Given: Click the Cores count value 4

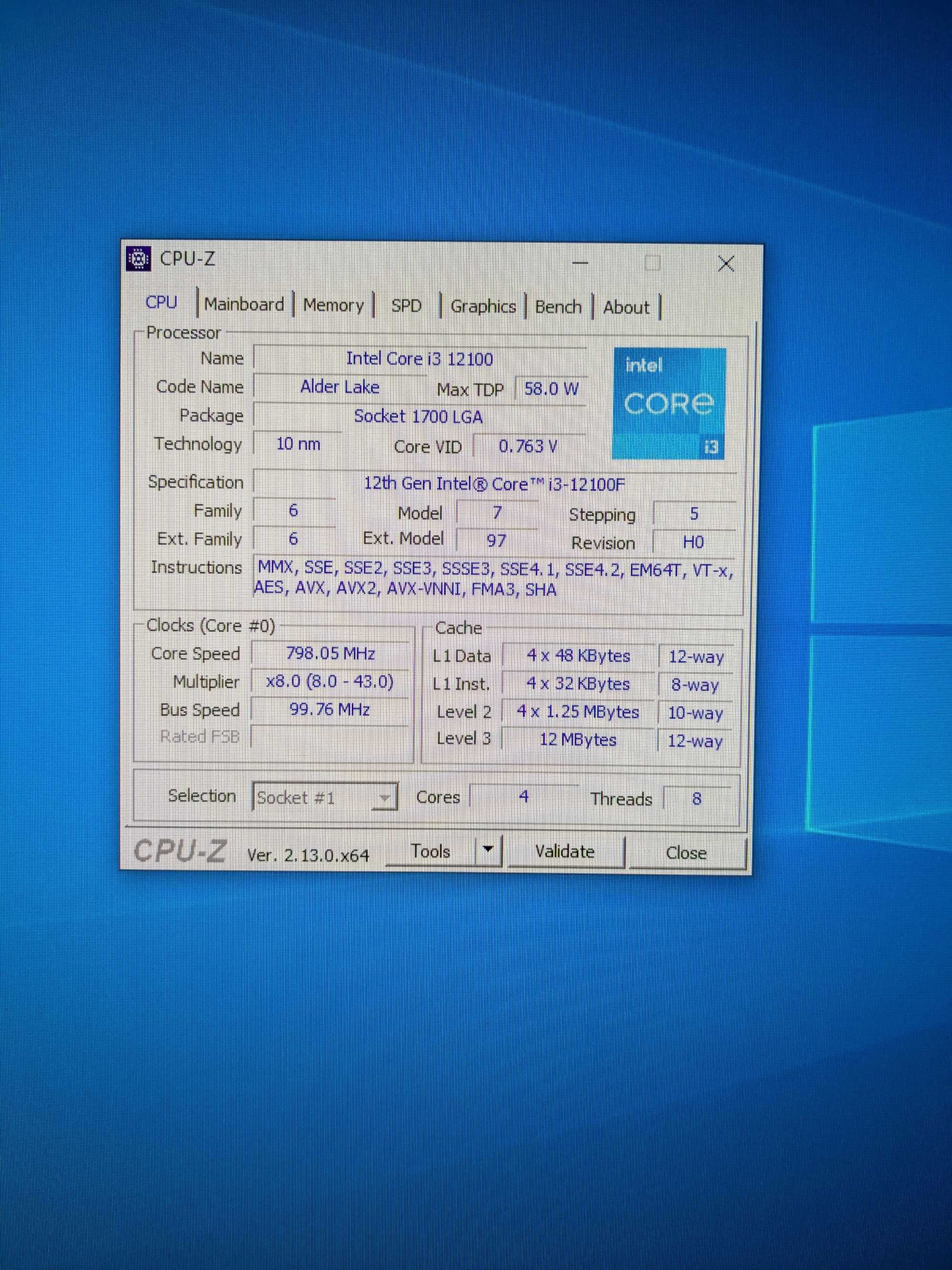Looking at the screenshot, I should pyautogui.click(x=524, y=797).
